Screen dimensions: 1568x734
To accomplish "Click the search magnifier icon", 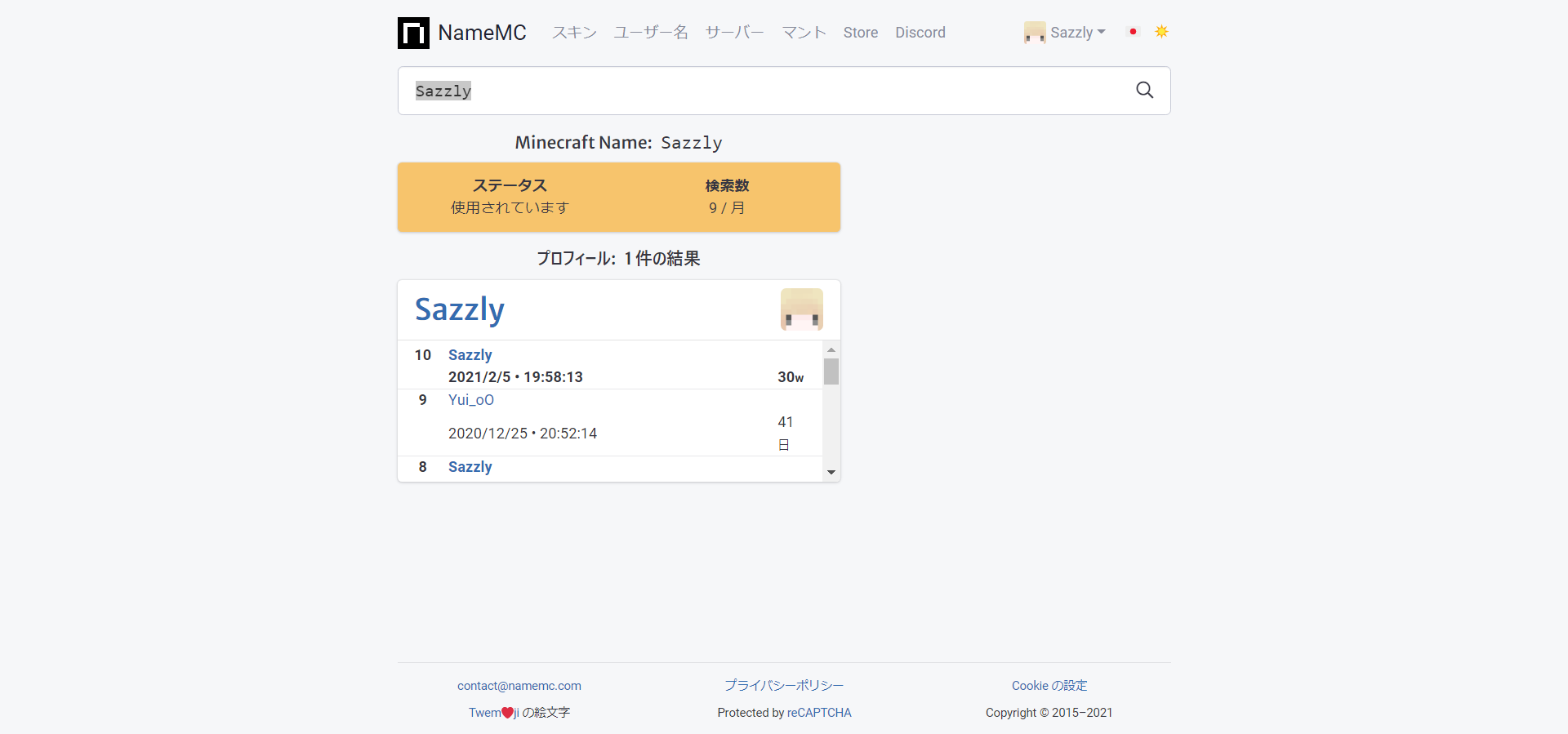I will click(x=1145, y=90).
